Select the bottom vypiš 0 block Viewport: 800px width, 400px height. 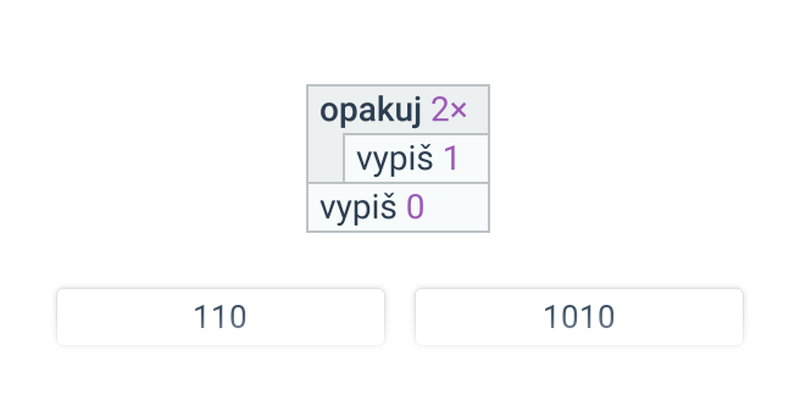[x=398, y=208]
